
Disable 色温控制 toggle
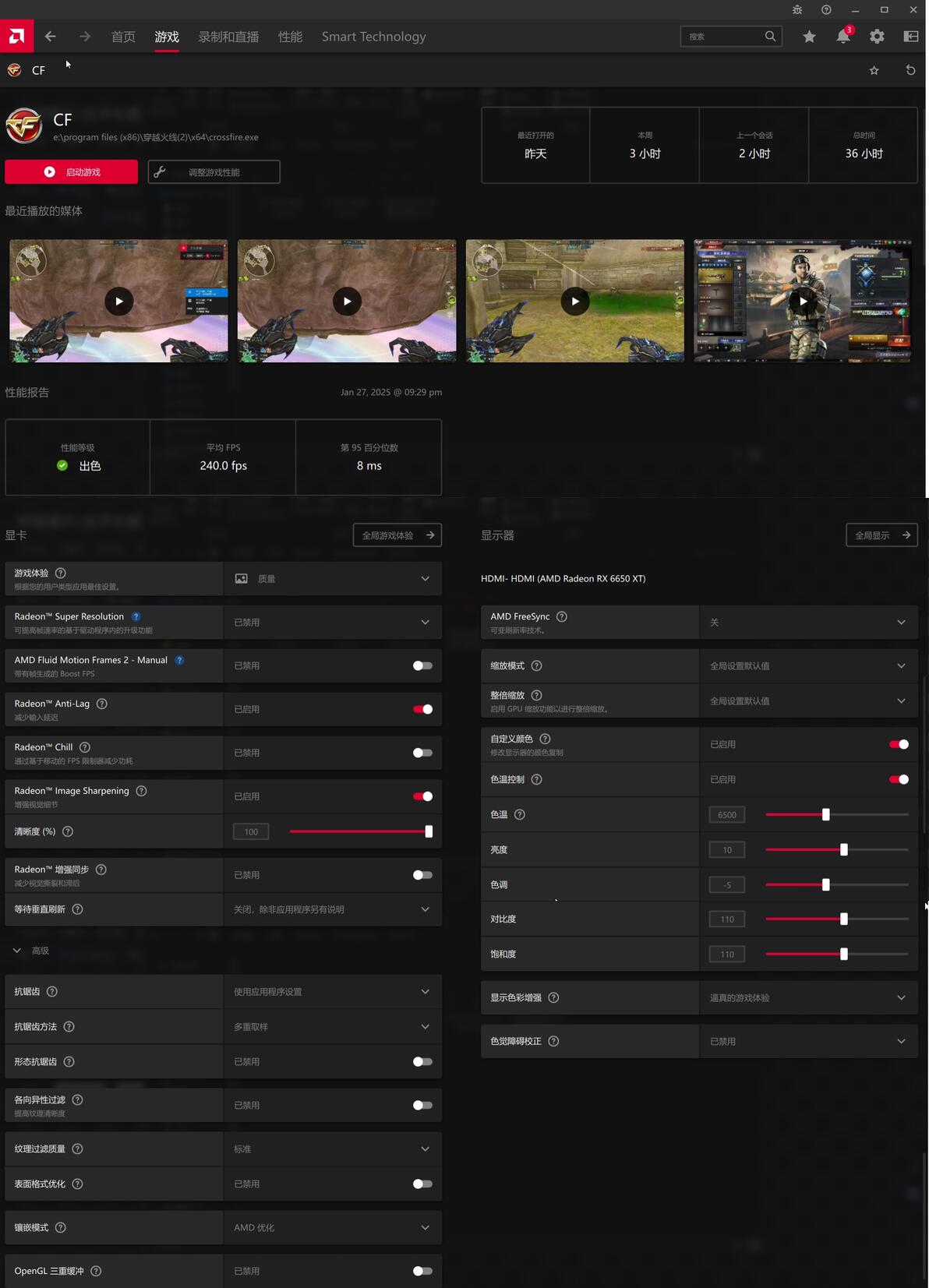pyautogui.click(x=899, y=779)
